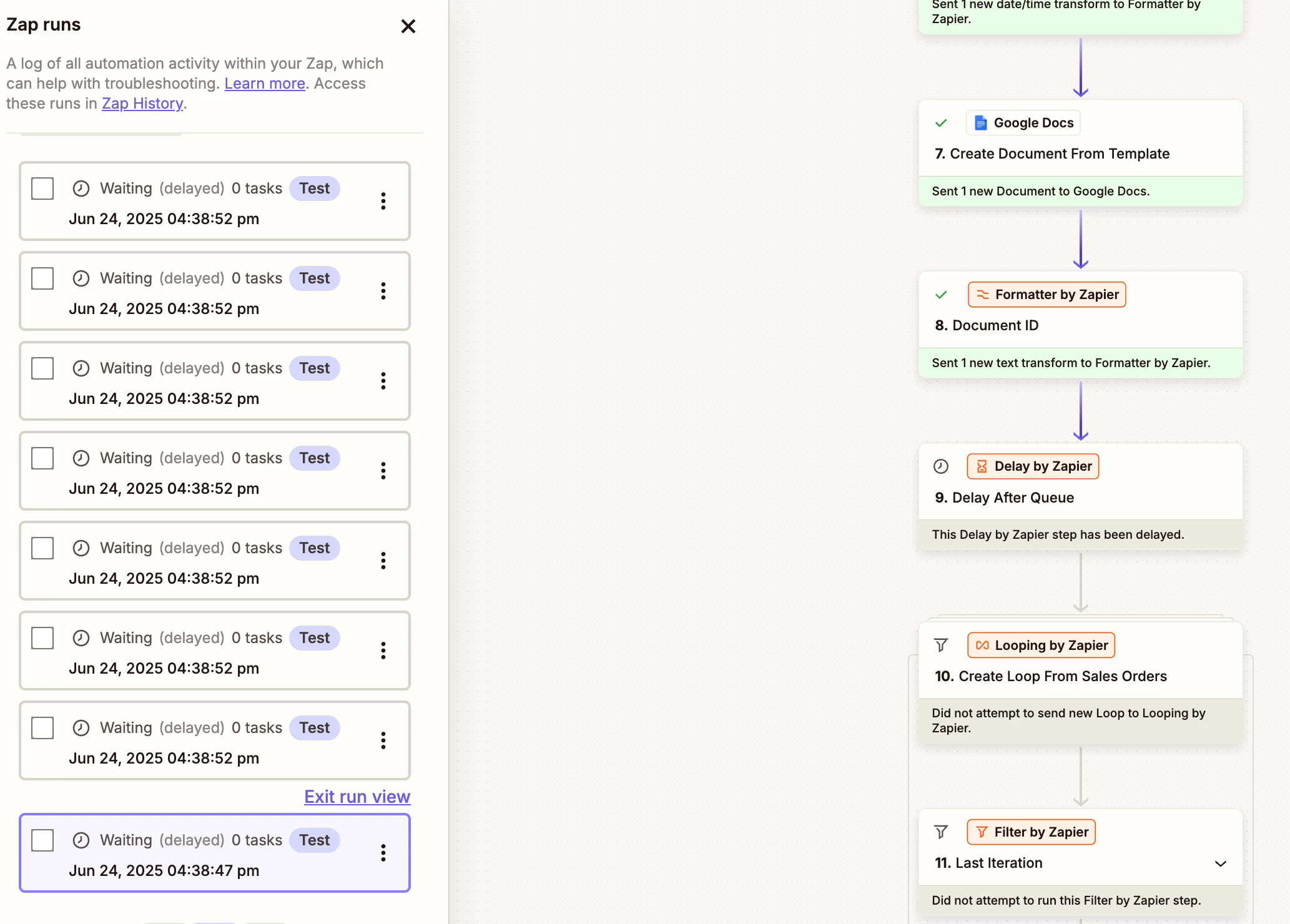Click 'Sent 1 new Document to Google Docs.' status
The width and height of the screenshot is (1290, 924).
(1040, 191)
